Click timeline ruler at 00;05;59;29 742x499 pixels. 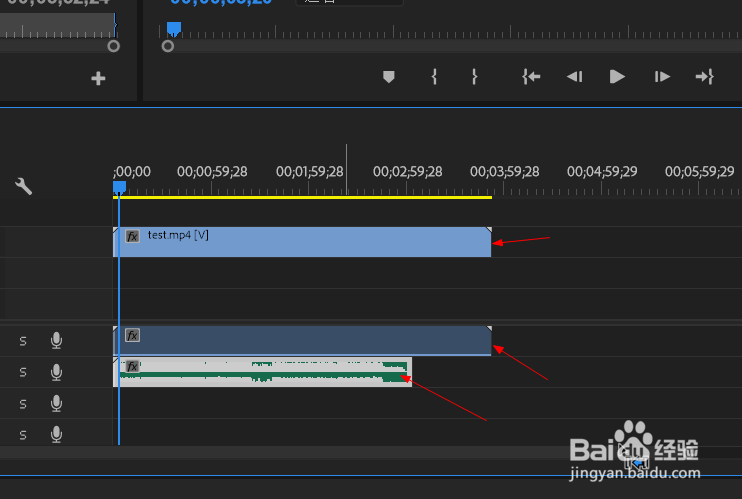pos(699,171)
